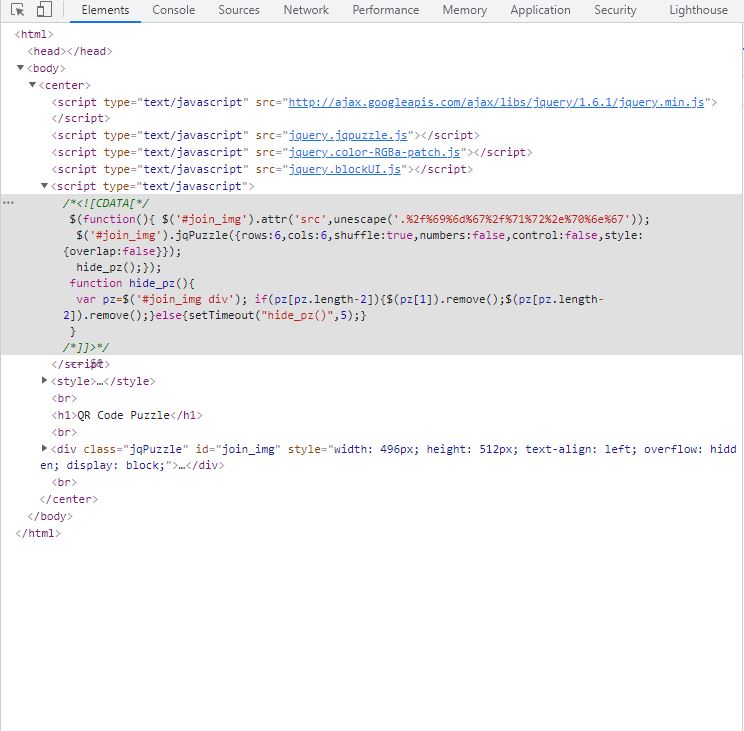Viewport: 744px width, 731px height.
Task: Expand the style element node
Action: point(44,380)
